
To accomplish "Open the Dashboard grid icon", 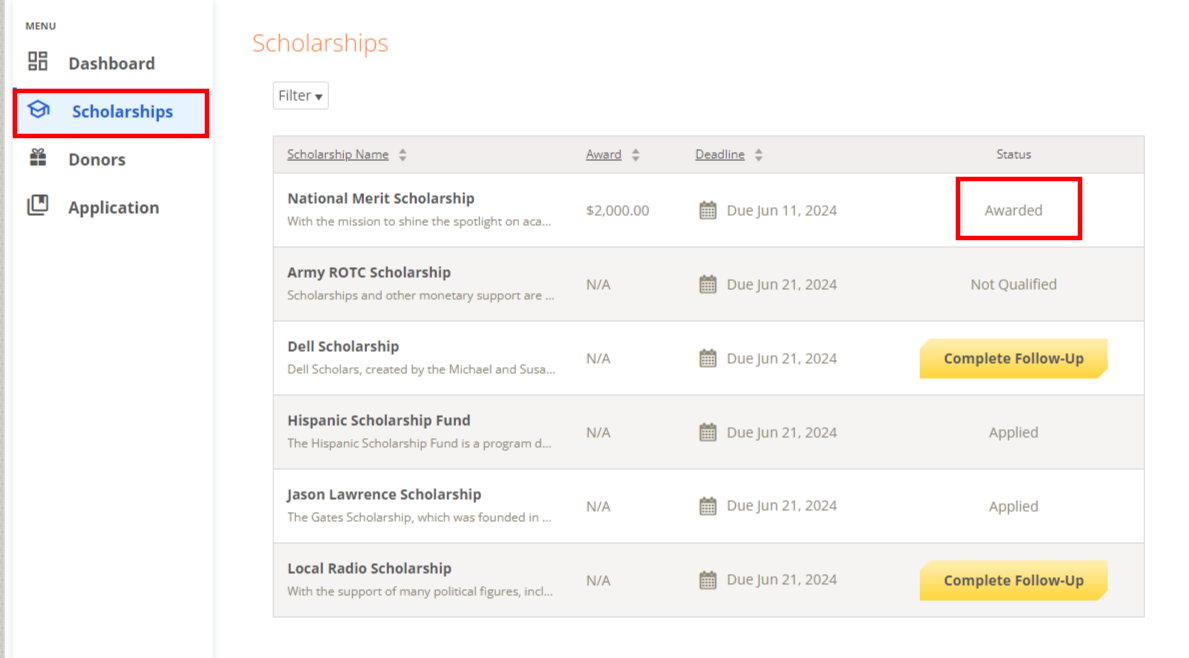I will [x=38, y=61].
